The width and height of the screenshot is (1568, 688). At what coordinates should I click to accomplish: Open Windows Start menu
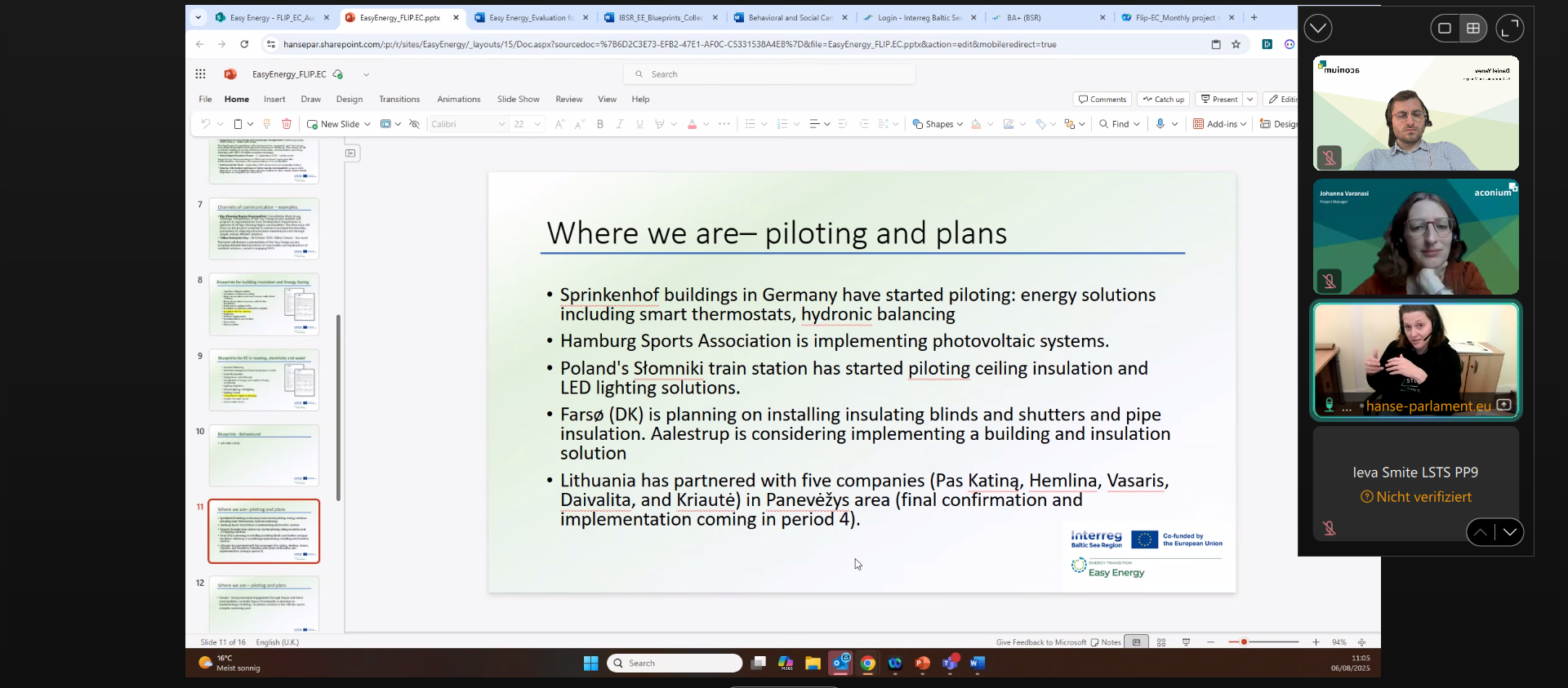click(x=591, y=664)
